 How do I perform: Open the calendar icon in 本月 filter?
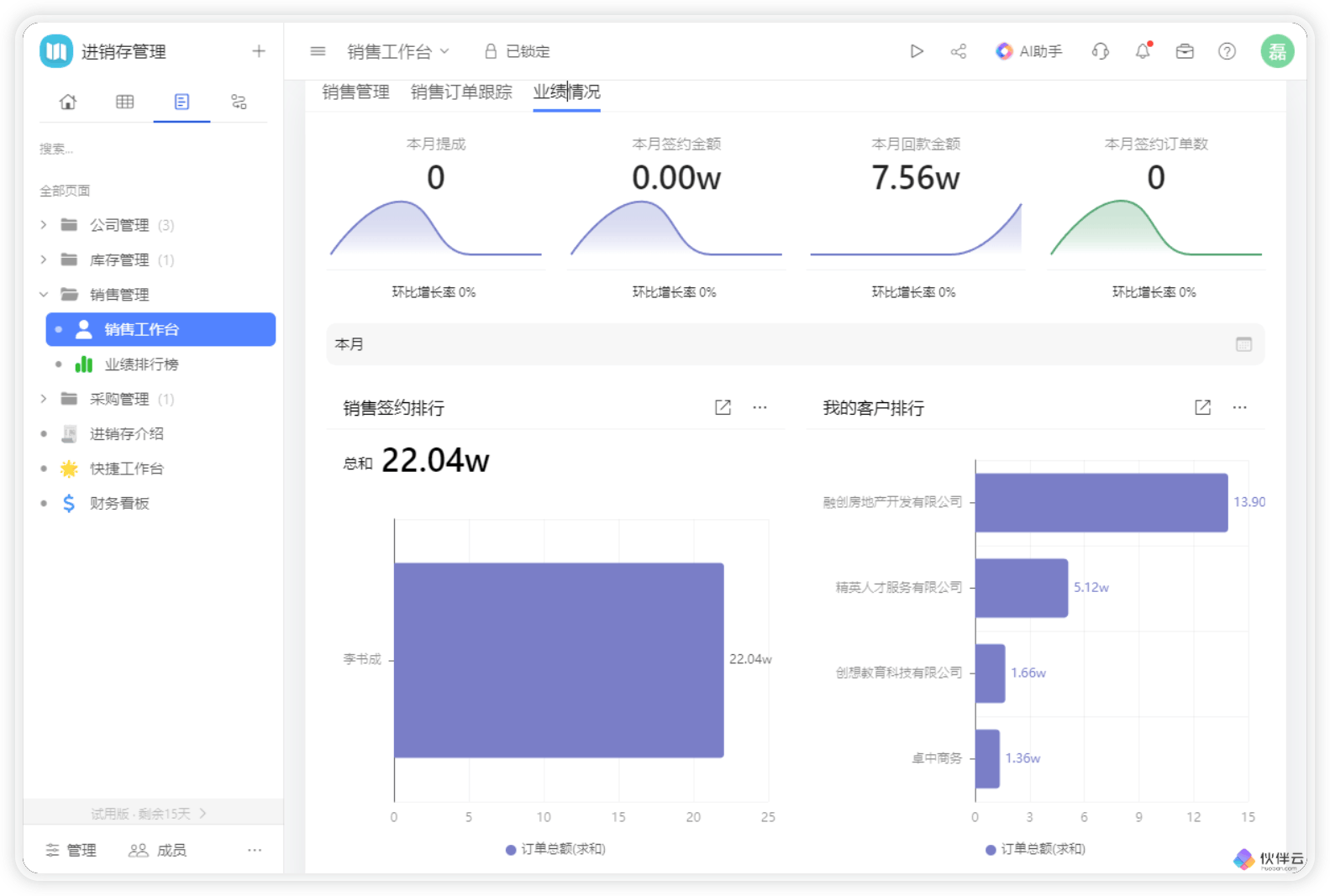click(x=1243, y=344)
